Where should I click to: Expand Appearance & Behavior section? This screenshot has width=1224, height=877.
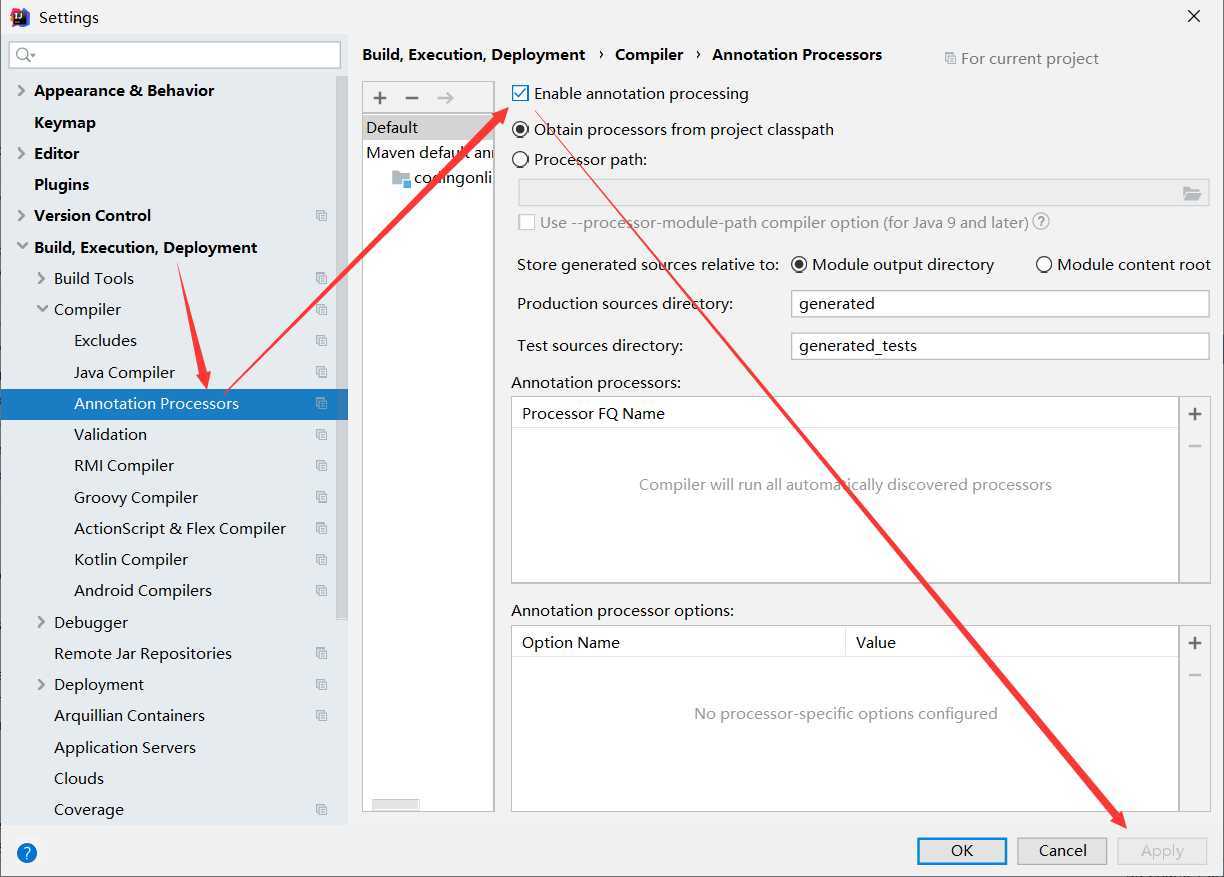click(21, 91)
